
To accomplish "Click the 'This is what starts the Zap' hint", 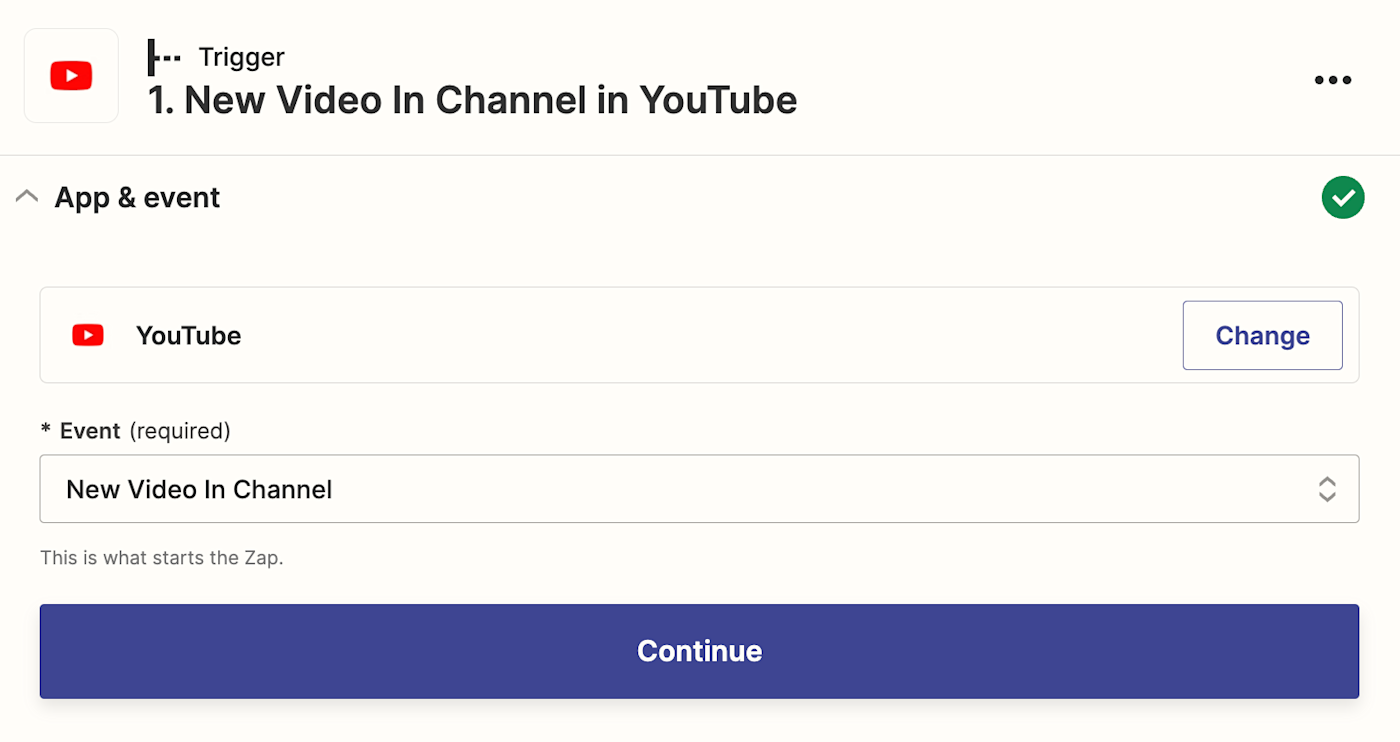I will tap(162, 558).
